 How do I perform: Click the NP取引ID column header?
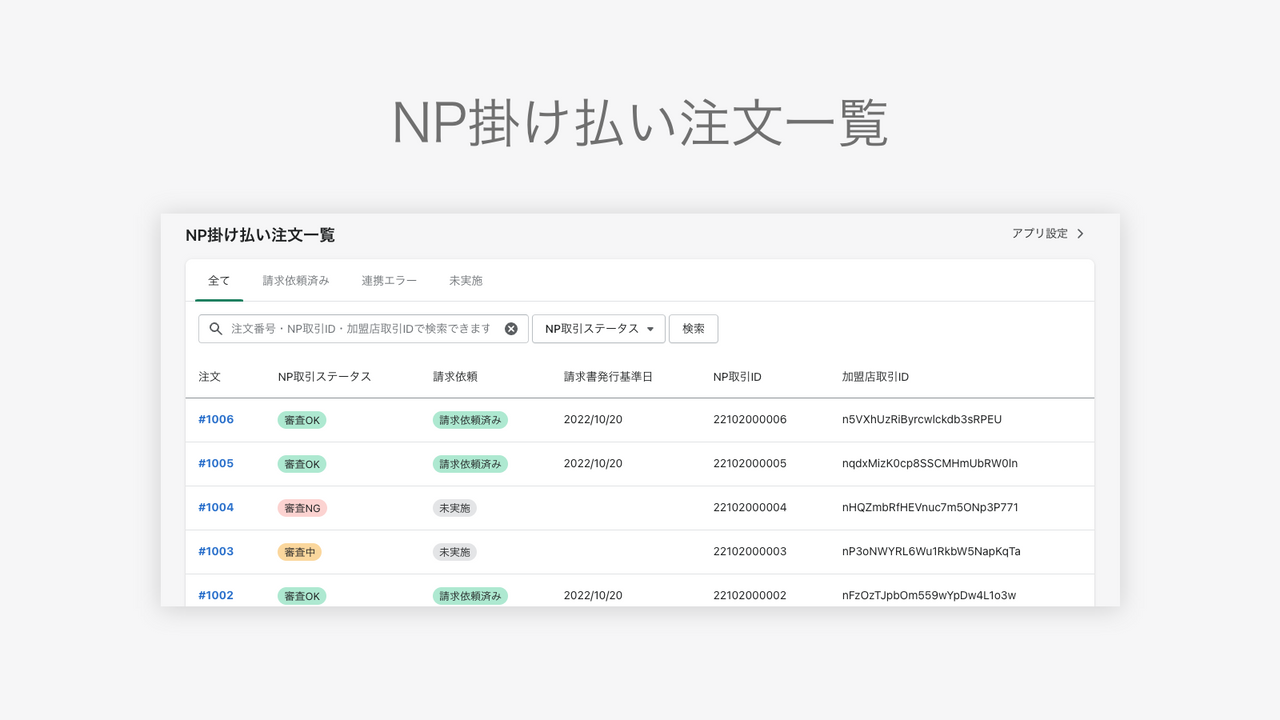[738, 377]
